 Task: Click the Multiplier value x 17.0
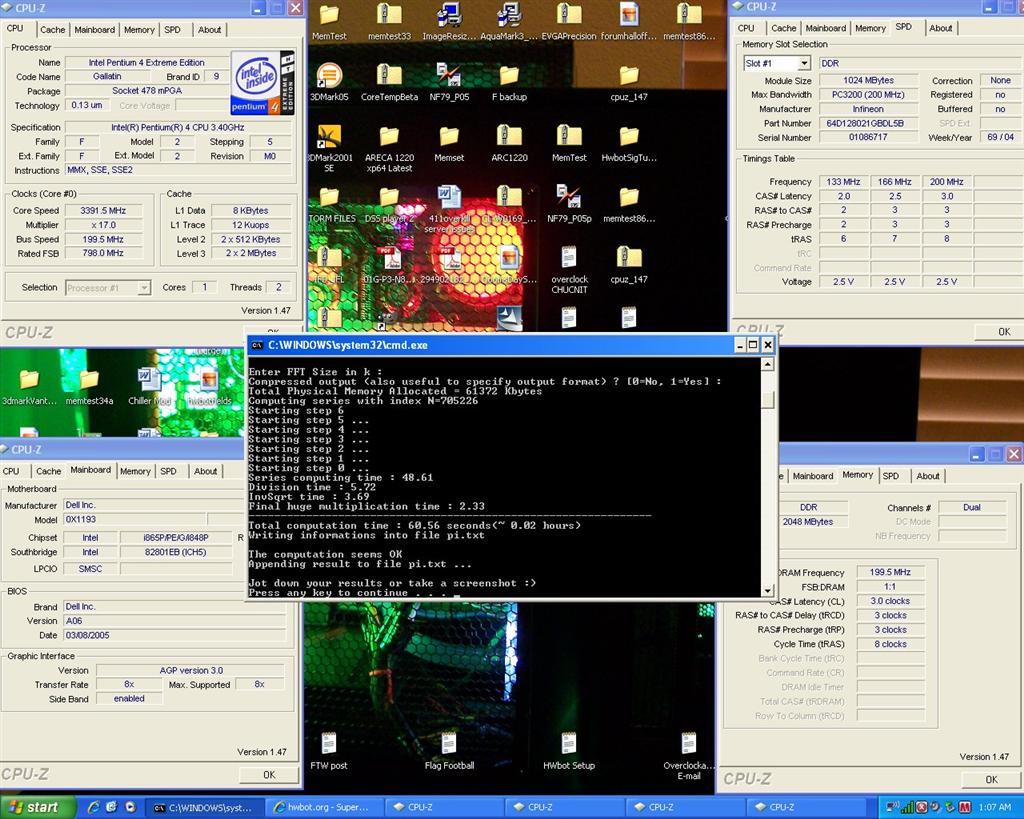pos(103,225)
